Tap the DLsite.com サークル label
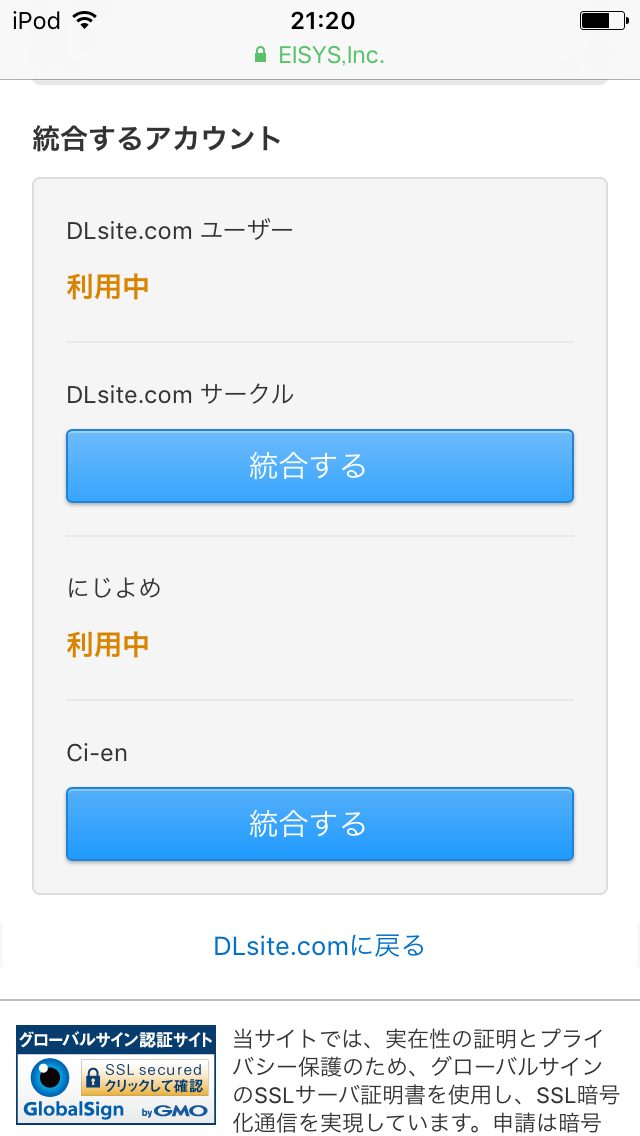This screenshot has width=640, height=1136. click(180, 394)
